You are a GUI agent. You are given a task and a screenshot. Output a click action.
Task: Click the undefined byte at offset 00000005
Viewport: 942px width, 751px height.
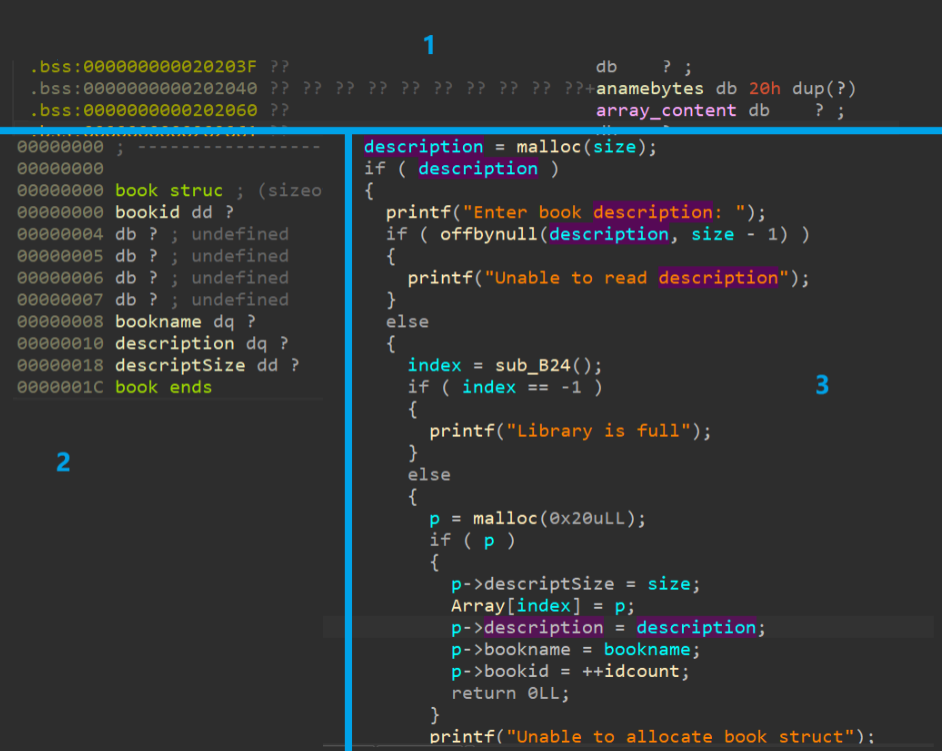coord(202,256)
